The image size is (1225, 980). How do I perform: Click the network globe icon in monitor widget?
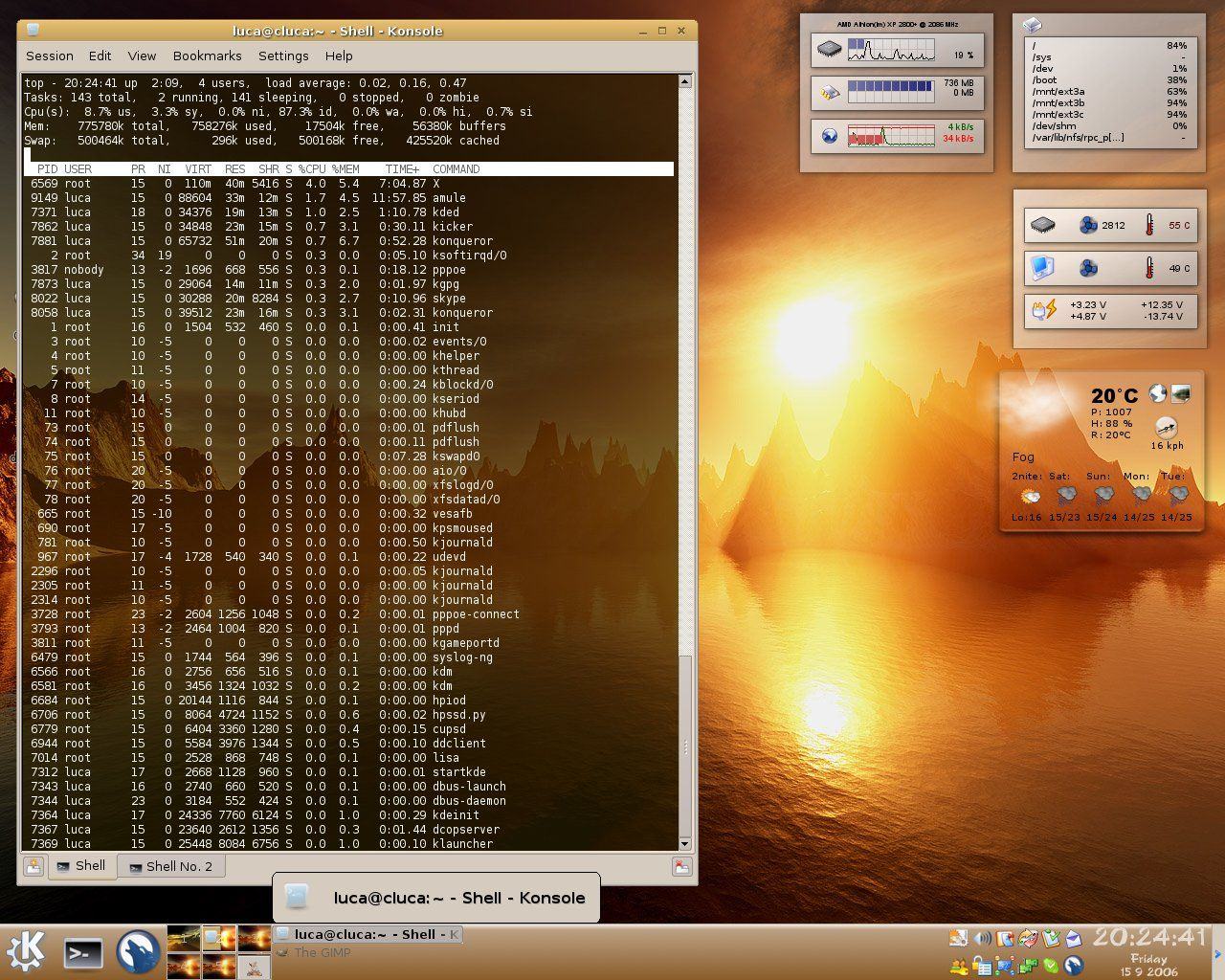tap(829, 136)
